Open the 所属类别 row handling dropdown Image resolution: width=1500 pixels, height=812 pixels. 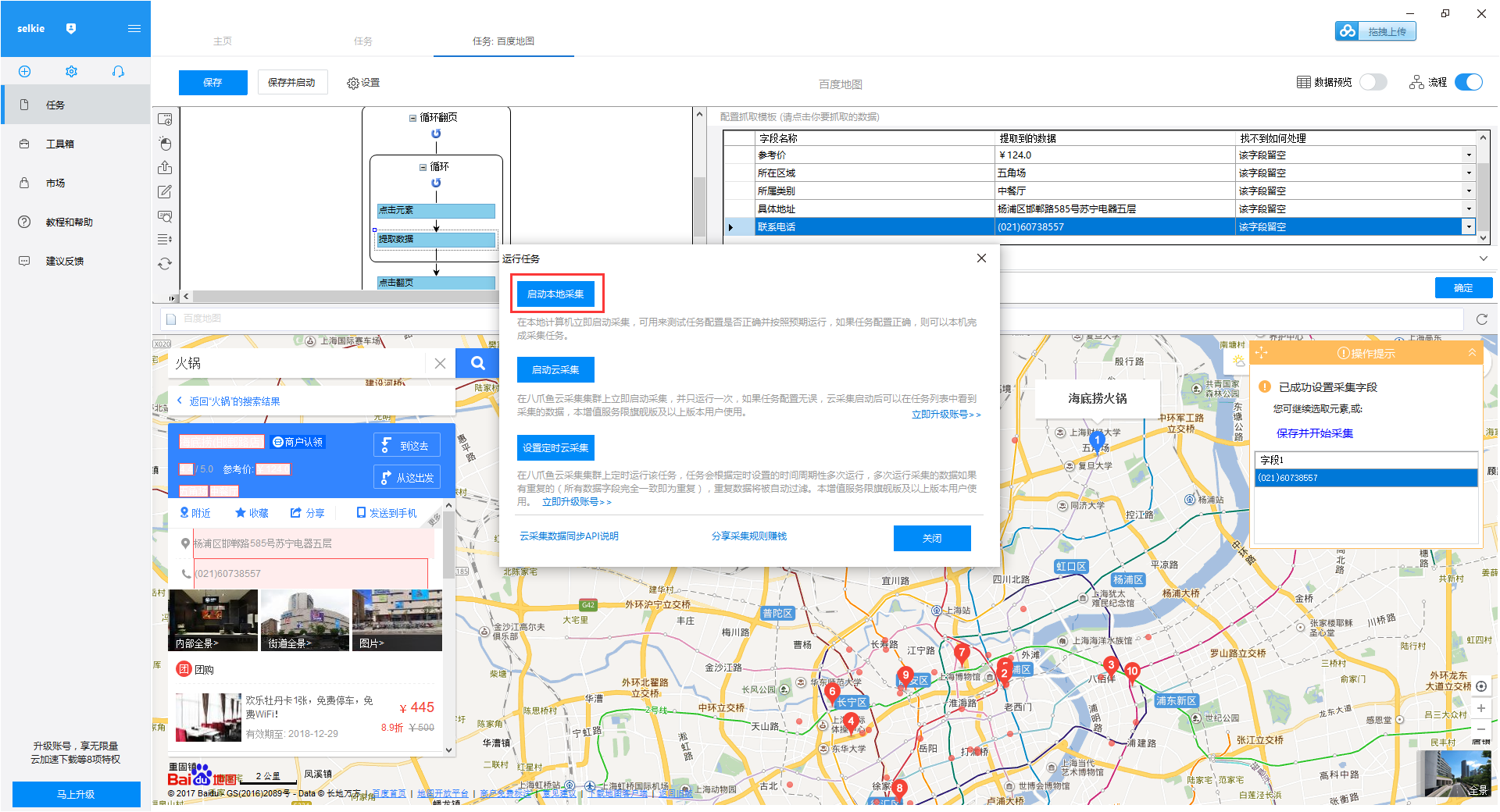click(x=1469, y=191)
